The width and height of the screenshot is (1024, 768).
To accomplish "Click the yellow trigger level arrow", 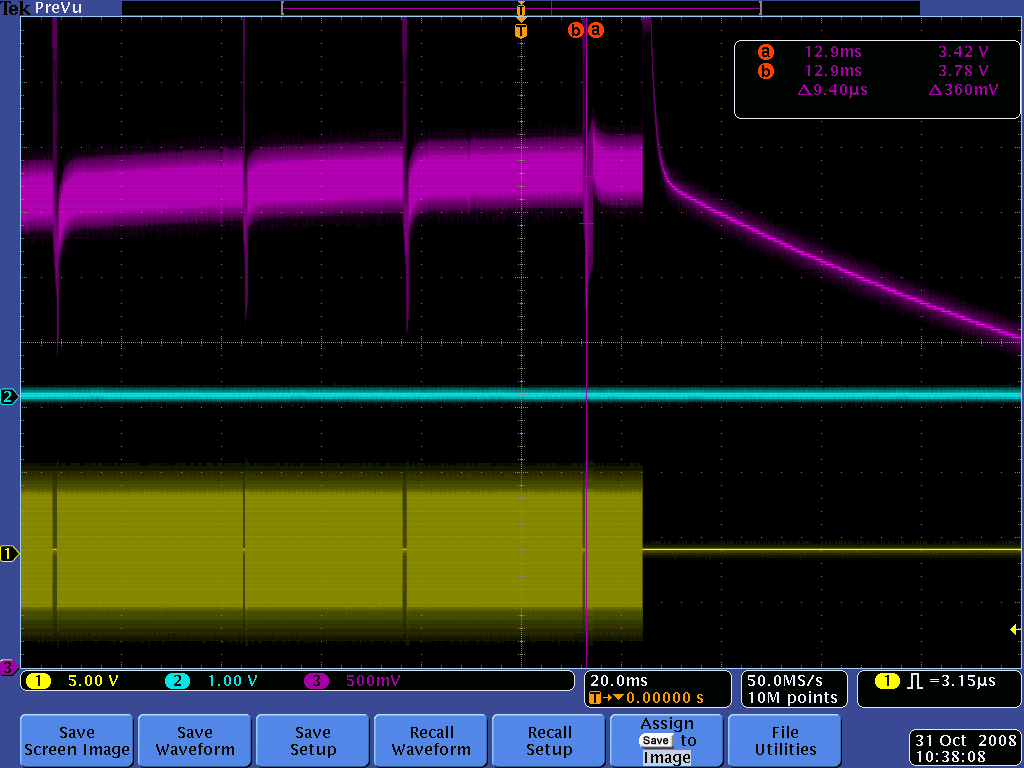I will point(1015,630).
